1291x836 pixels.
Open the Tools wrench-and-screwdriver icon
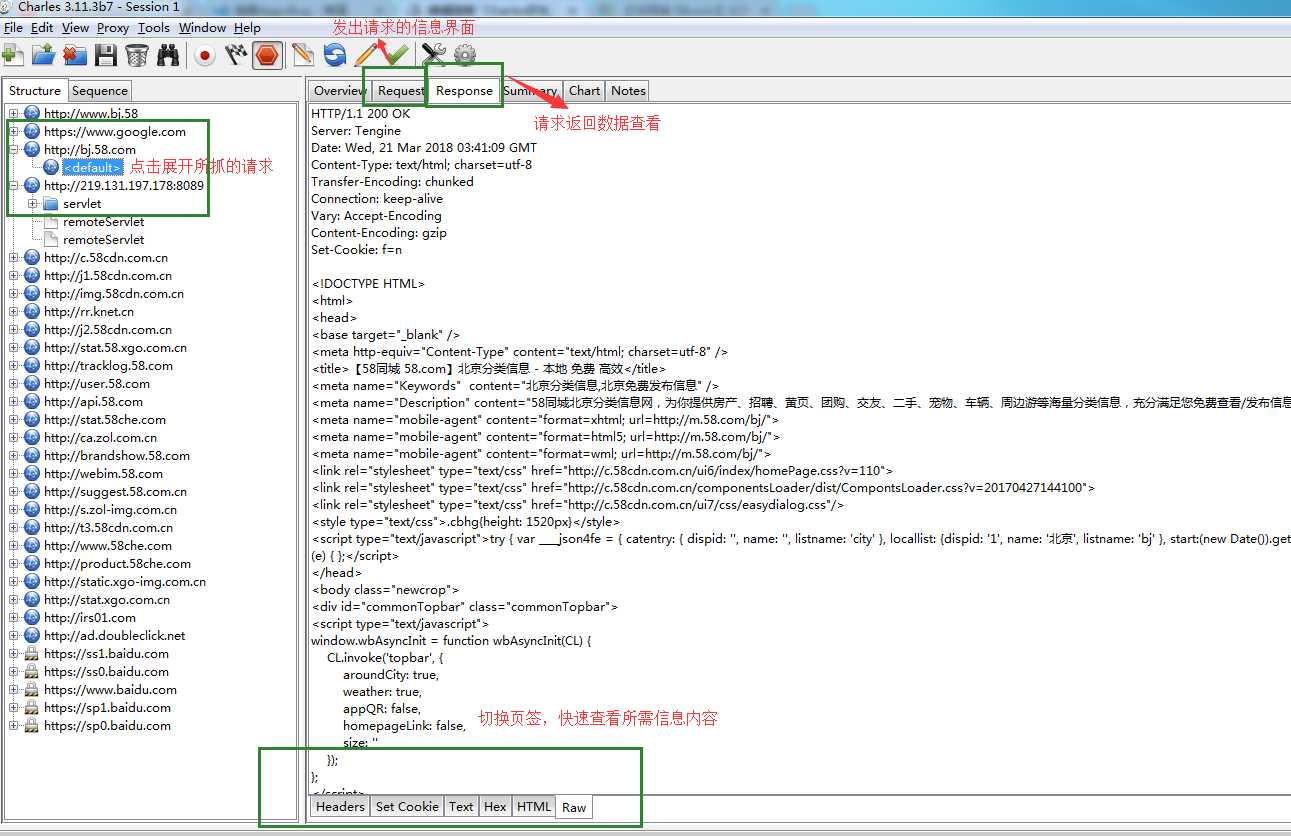(x=433, y=55)
